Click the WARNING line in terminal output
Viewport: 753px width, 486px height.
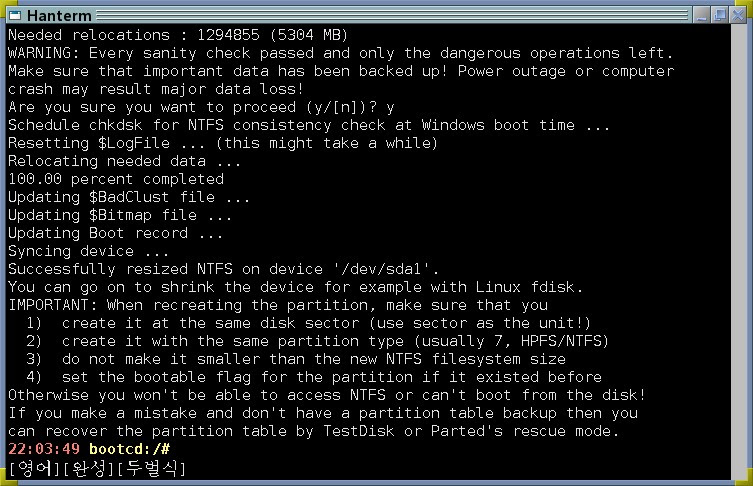point(340,53)
